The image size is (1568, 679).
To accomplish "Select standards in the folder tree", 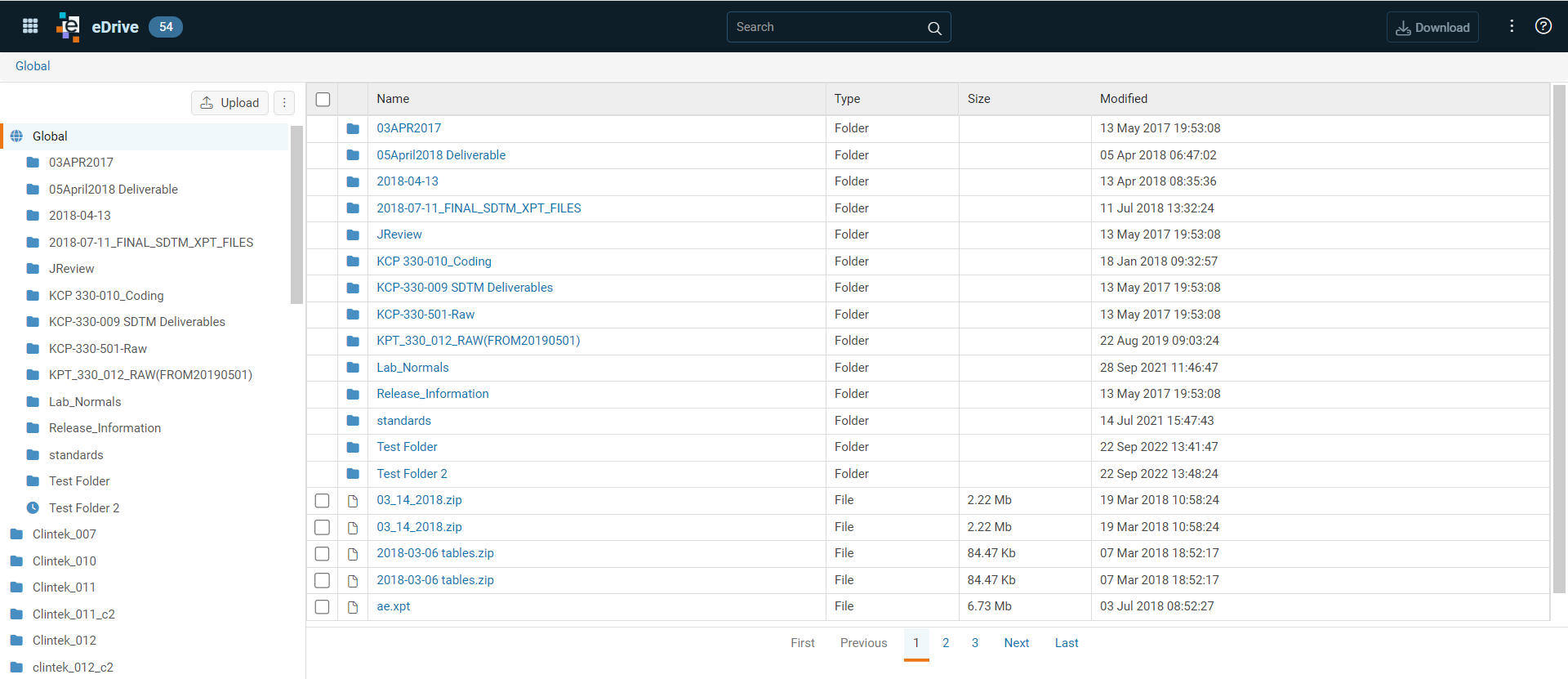I will tap(76, 455).
